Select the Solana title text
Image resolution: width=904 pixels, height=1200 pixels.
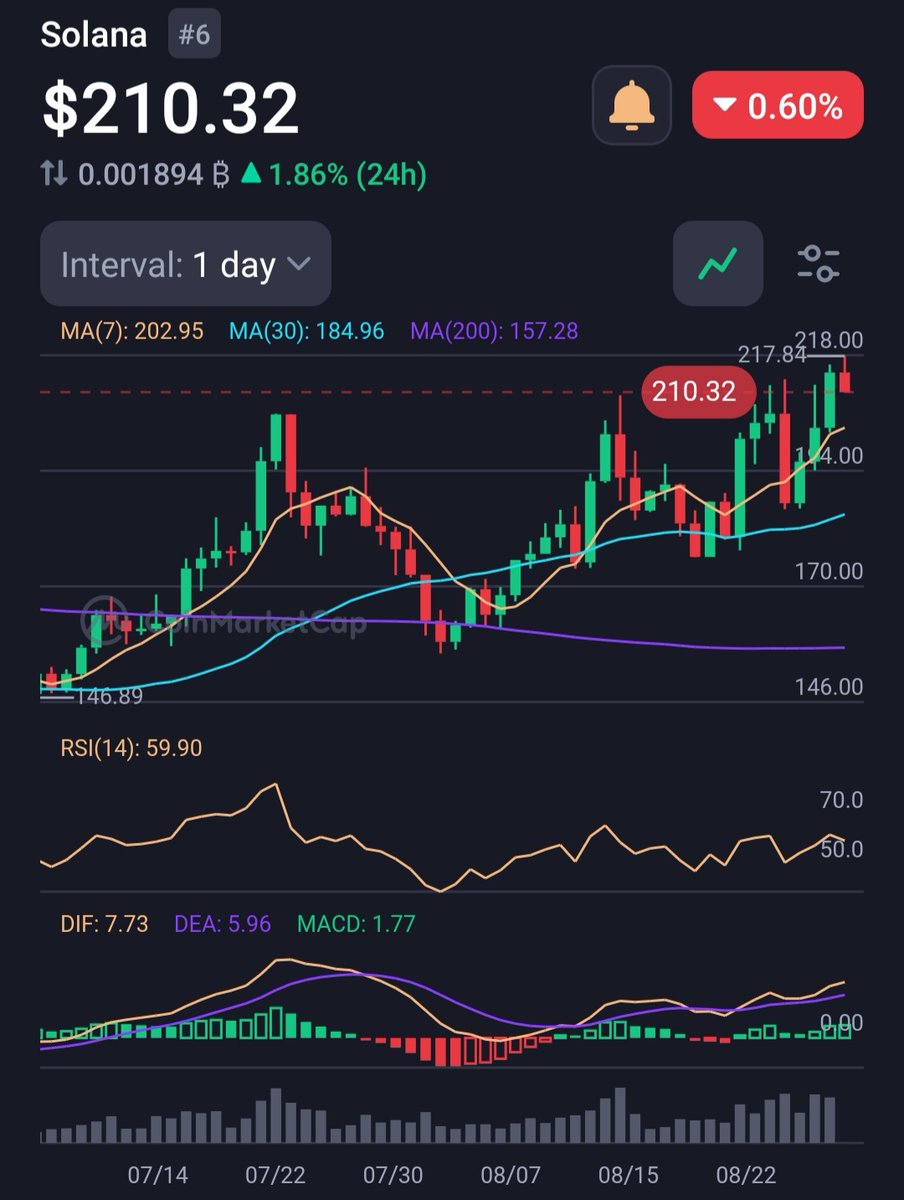point(94,35)
